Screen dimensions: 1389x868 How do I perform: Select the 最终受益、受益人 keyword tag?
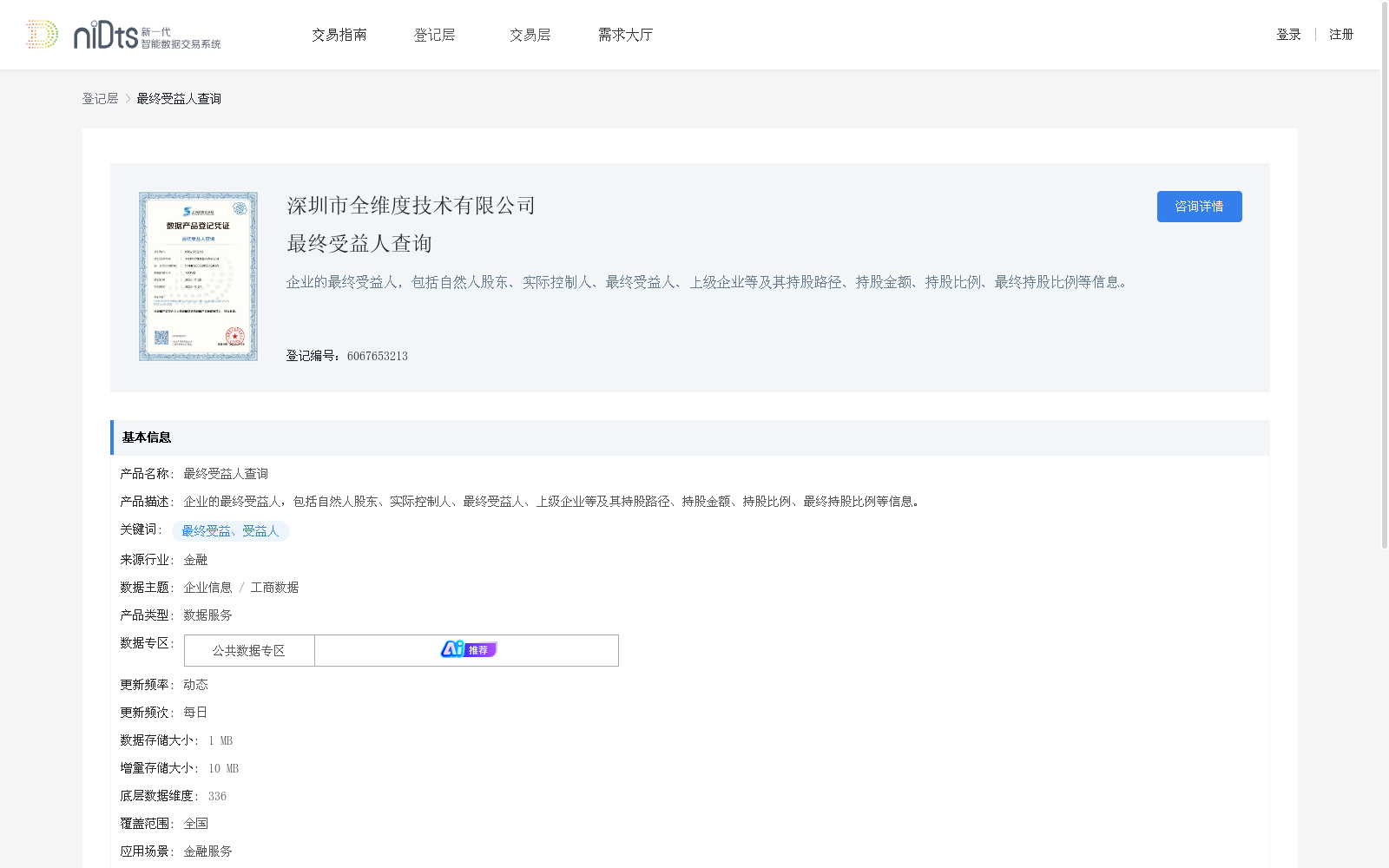click(x=231, y=530)
